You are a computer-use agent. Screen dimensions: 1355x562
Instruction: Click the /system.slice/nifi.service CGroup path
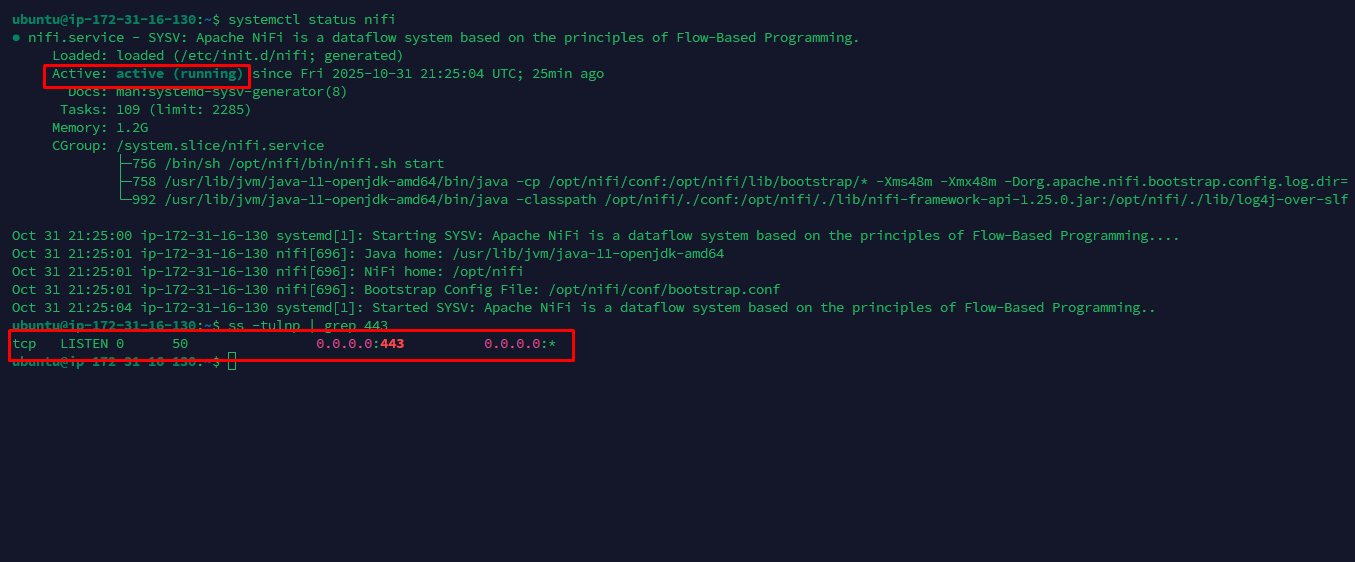(x=220, y=146)
